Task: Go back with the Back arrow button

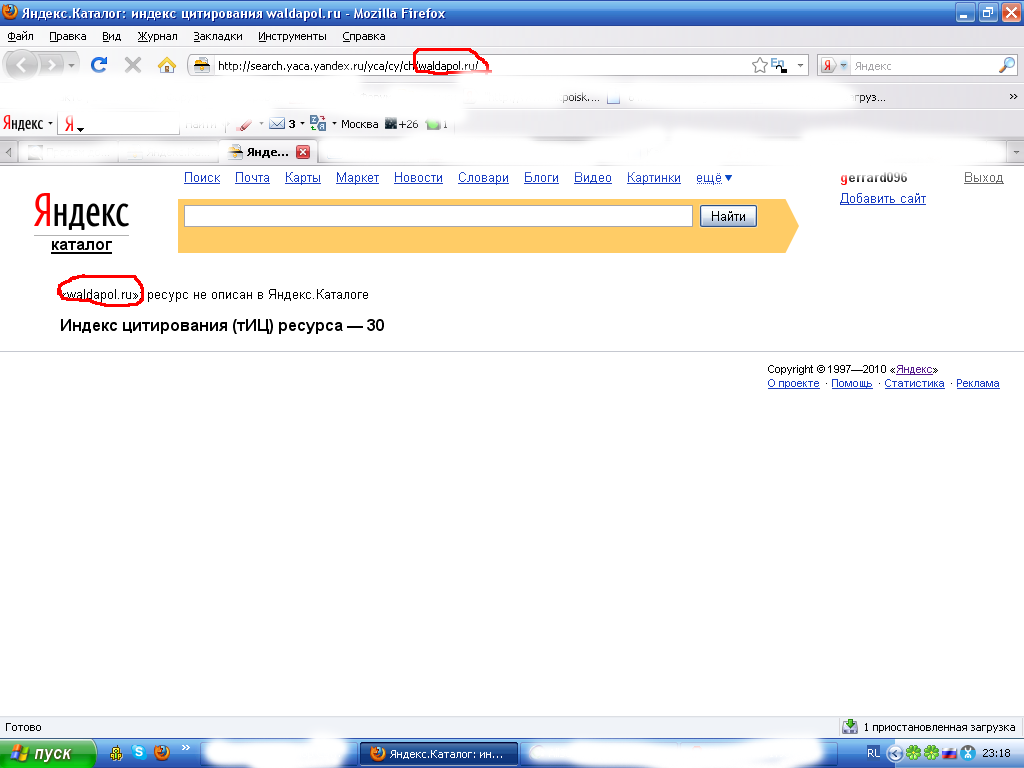Action: tap(22, 65)
